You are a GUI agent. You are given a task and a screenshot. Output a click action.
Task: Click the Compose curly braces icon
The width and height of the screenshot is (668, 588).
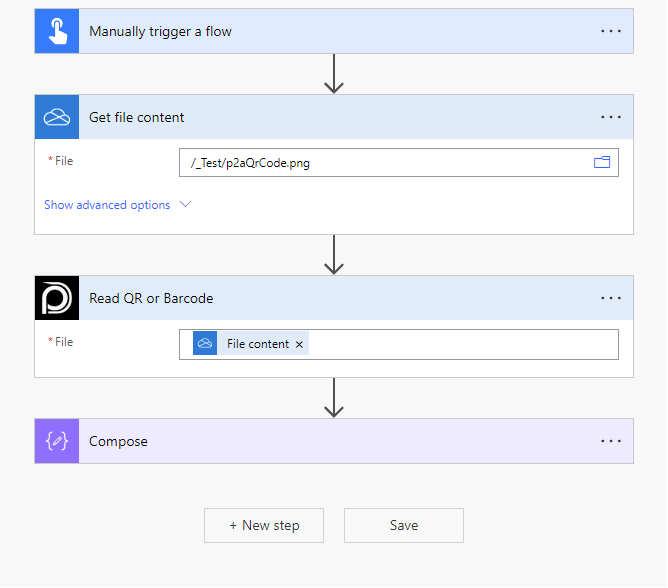[x=57, y=441]
